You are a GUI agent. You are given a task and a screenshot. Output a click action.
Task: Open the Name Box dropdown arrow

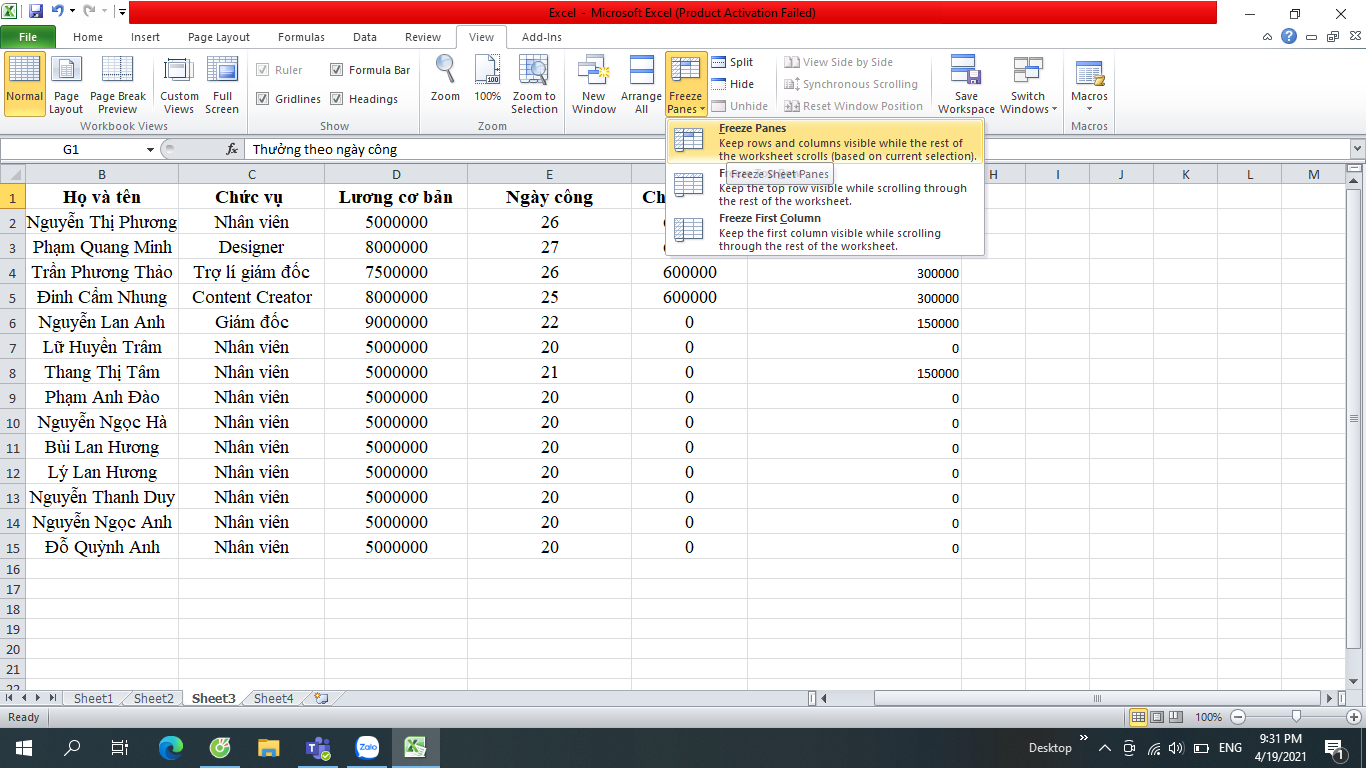150,149
